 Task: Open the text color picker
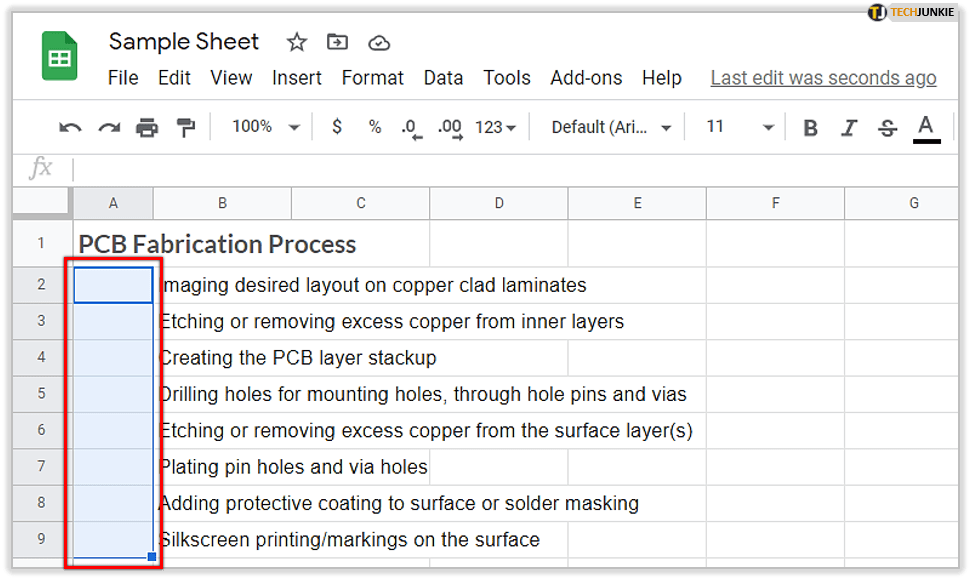(926, 127)
